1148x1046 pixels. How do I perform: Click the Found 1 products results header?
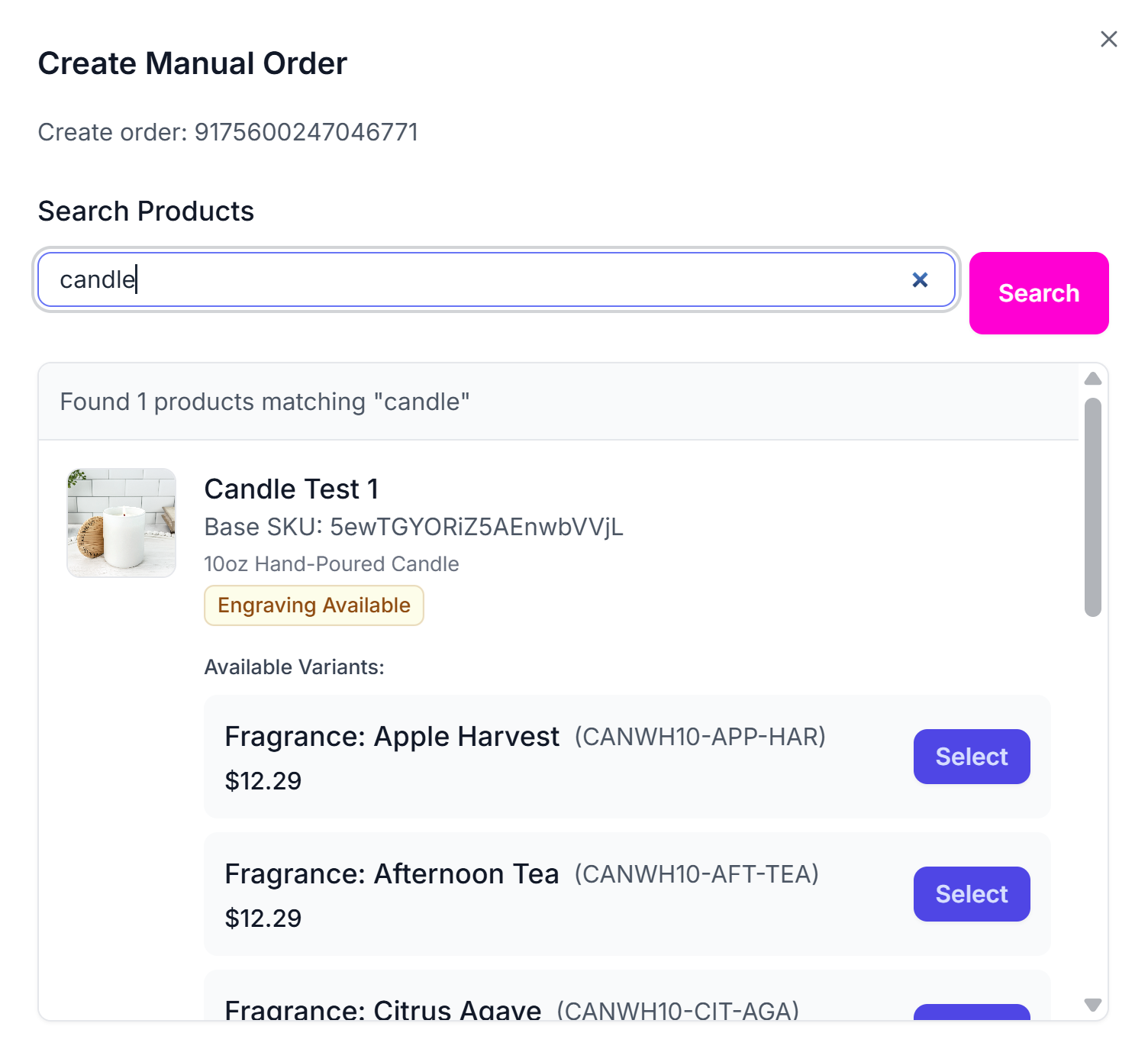coord(265,402)
